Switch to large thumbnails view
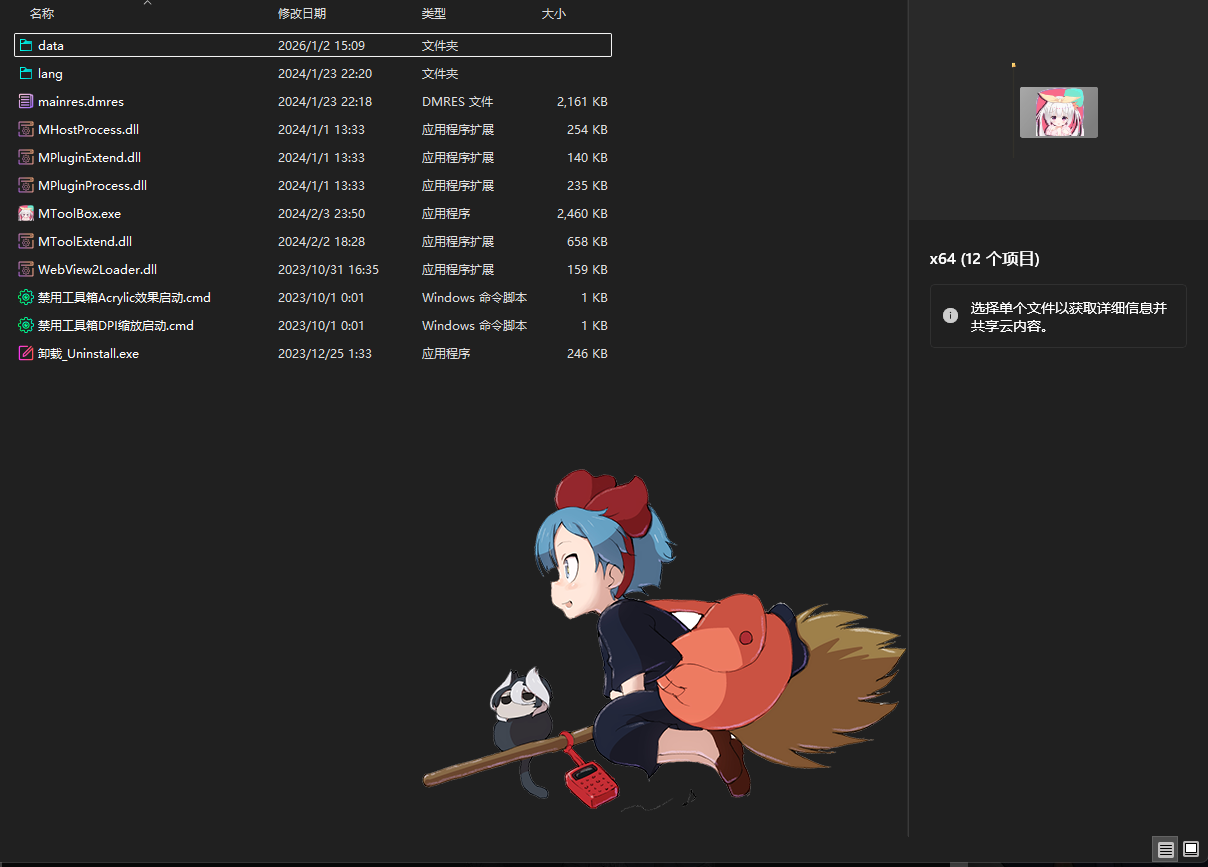1208x867 pixels. coord(1190,849)
